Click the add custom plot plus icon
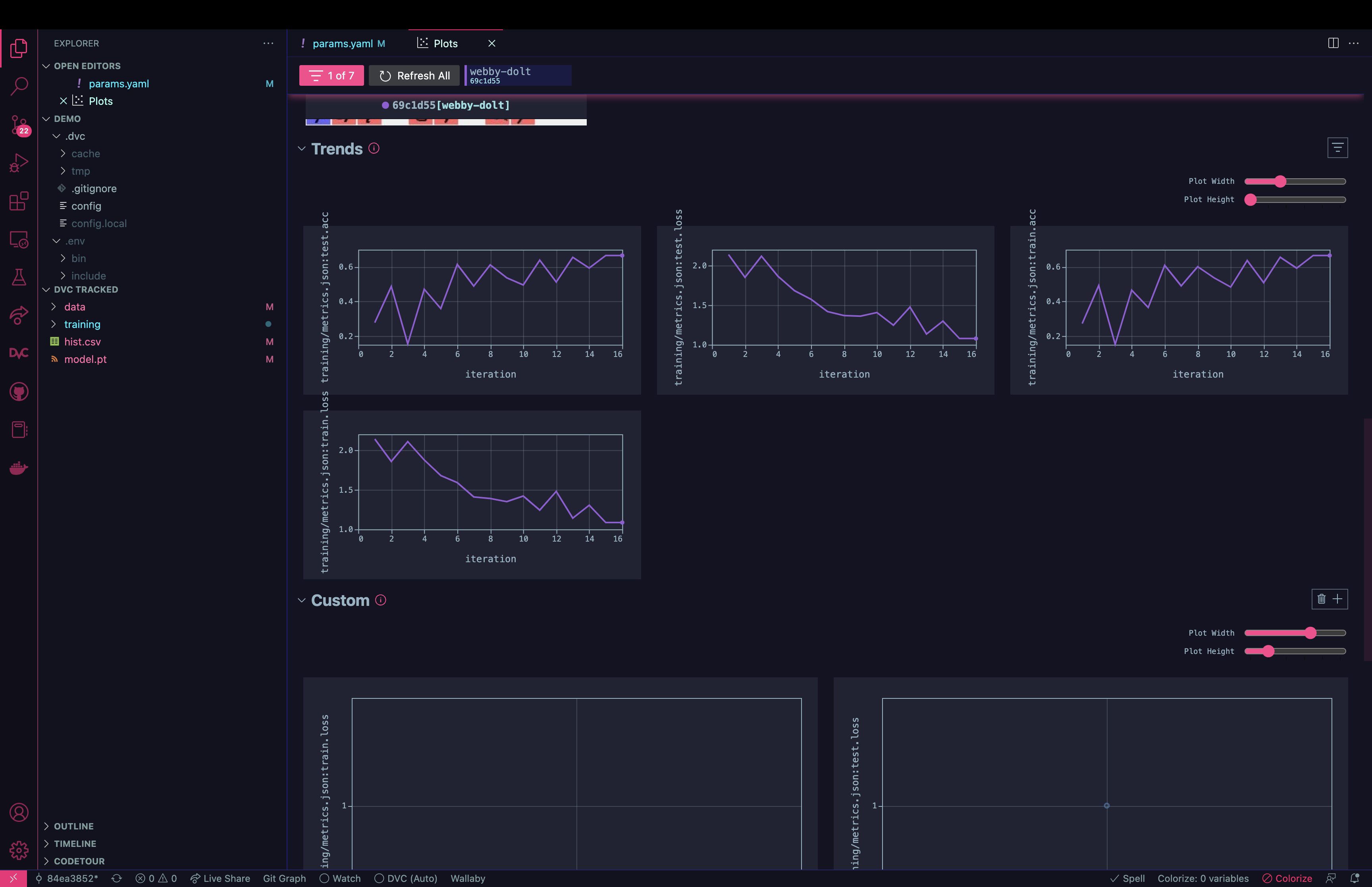This screenshot has width=1372, height=887. point(1337,599)
